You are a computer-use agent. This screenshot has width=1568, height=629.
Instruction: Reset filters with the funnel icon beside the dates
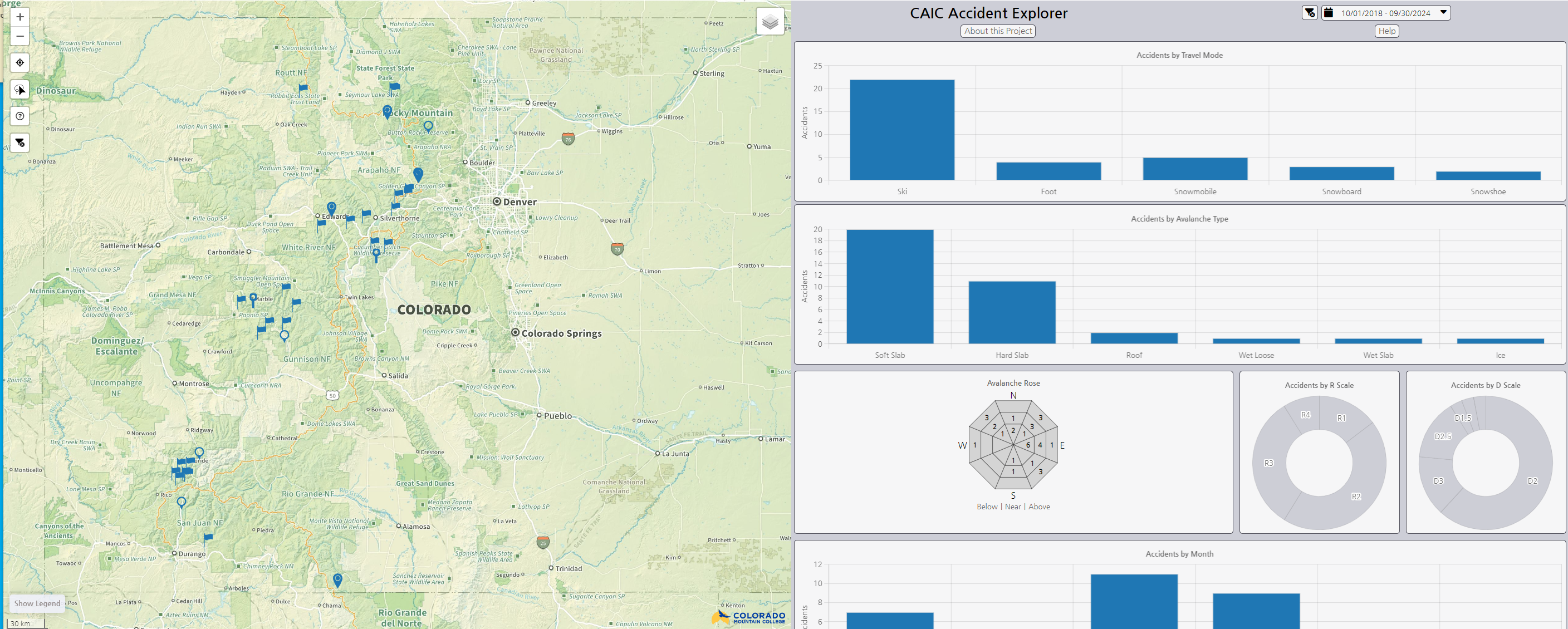(1309, 12)
